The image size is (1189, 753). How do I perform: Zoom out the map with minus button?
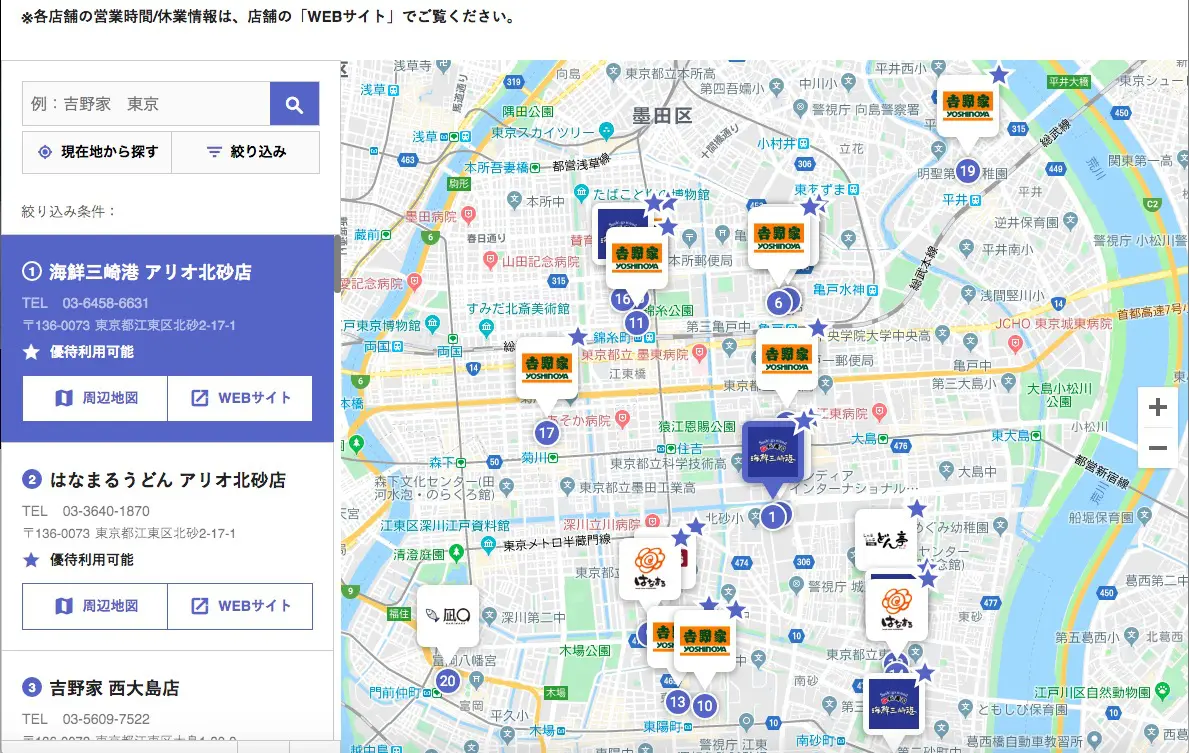click(1158, 448)
